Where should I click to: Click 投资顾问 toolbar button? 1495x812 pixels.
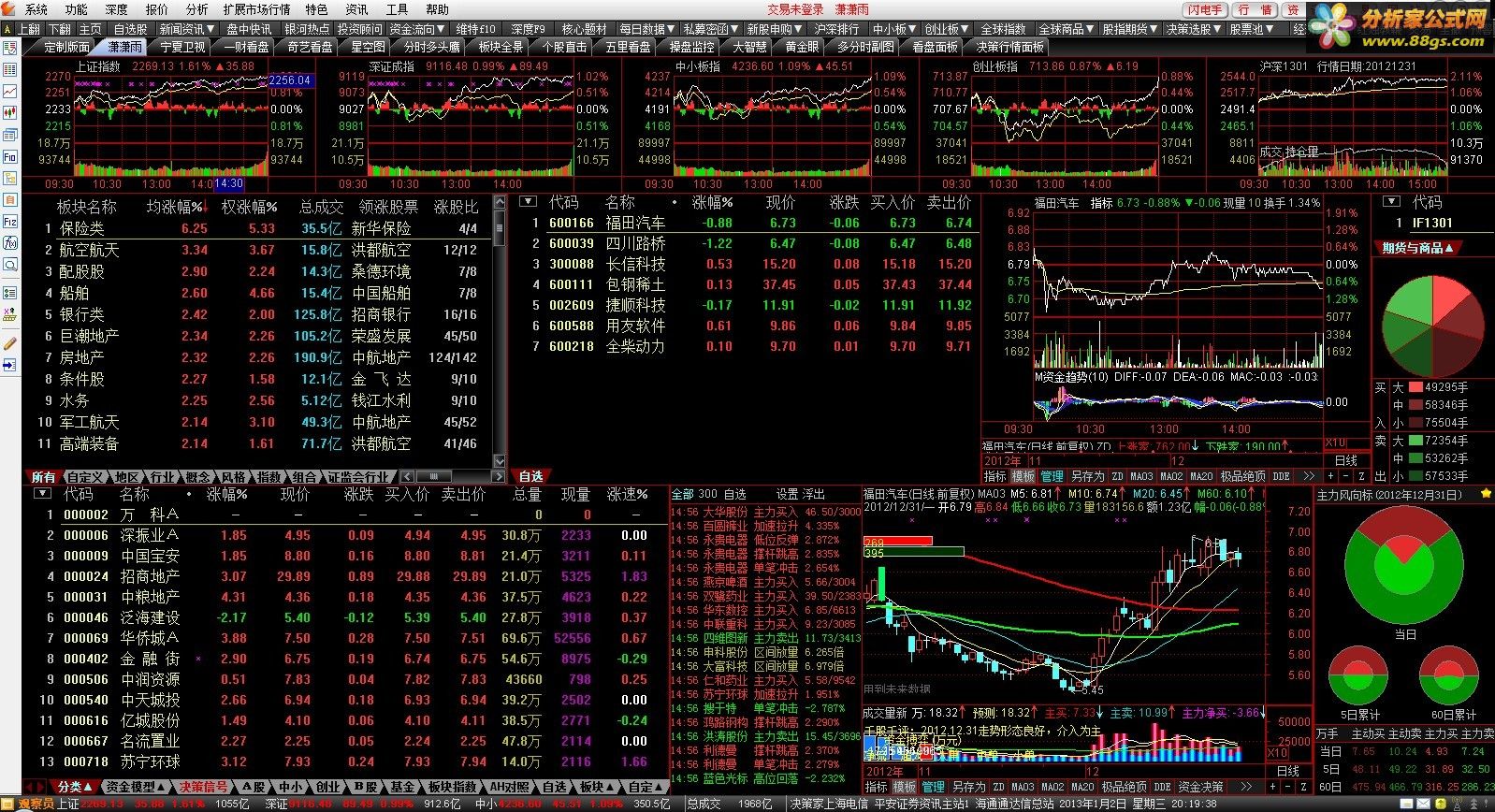[x=359, y=29]
